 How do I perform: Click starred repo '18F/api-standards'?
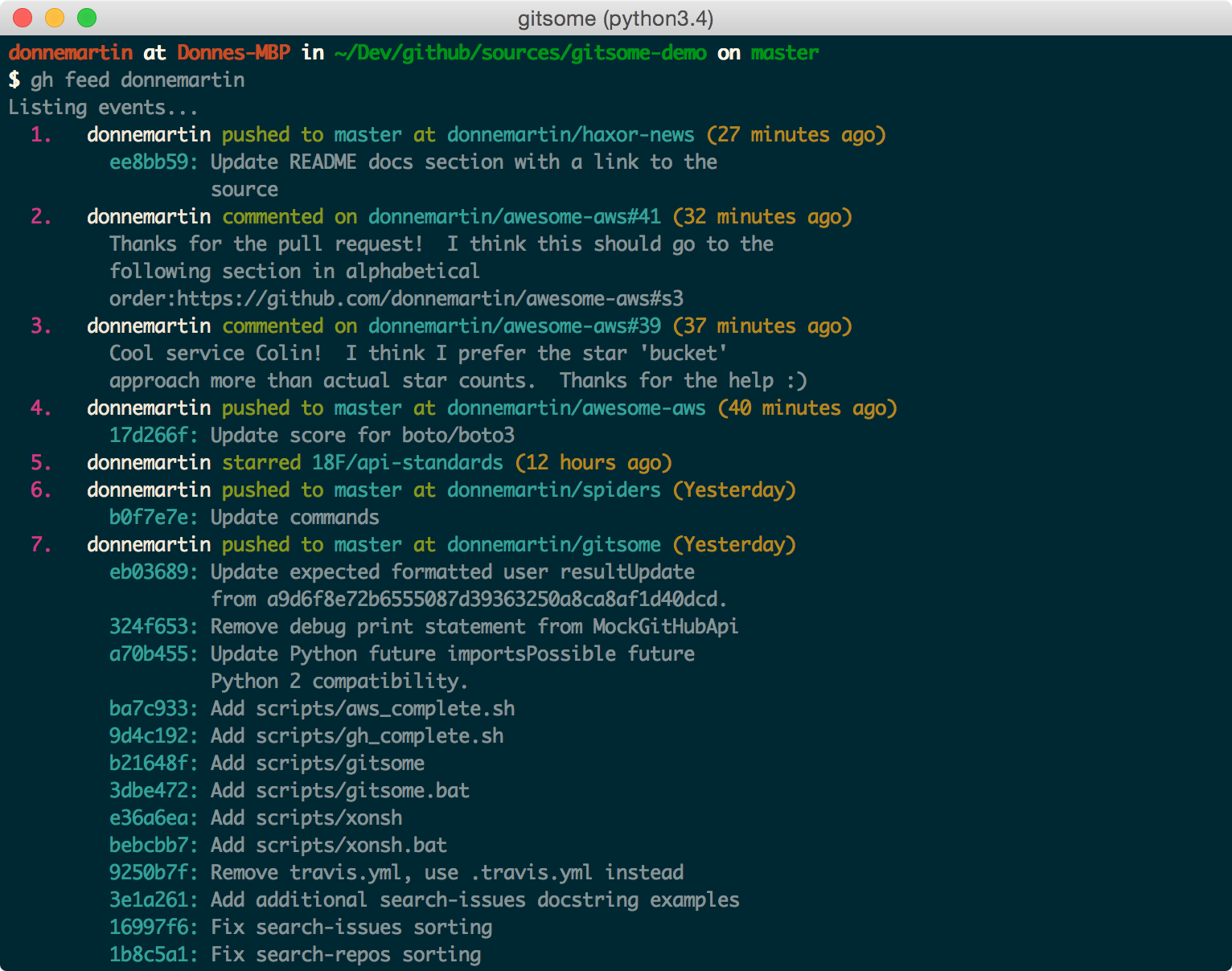(x=408, y=463)
